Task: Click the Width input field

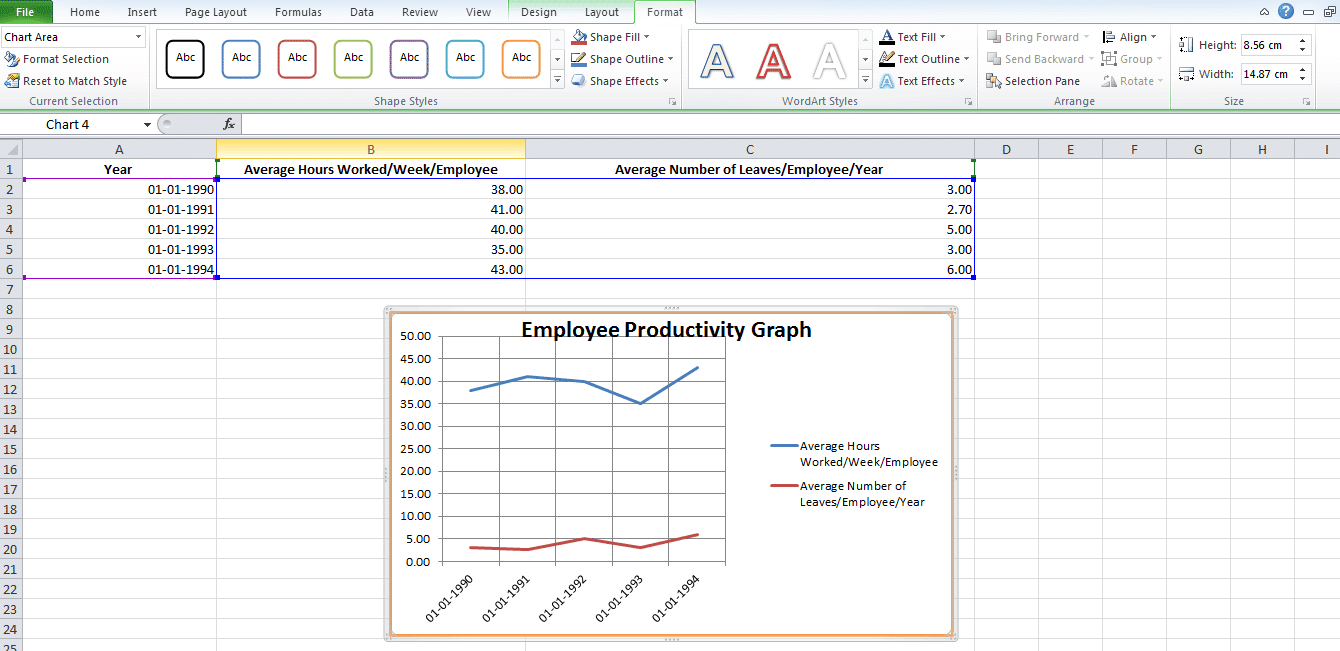Action: 1266,74
